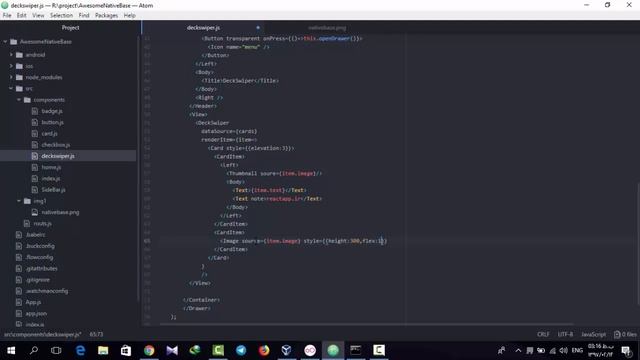Open the Edit menu

[22, 15]
